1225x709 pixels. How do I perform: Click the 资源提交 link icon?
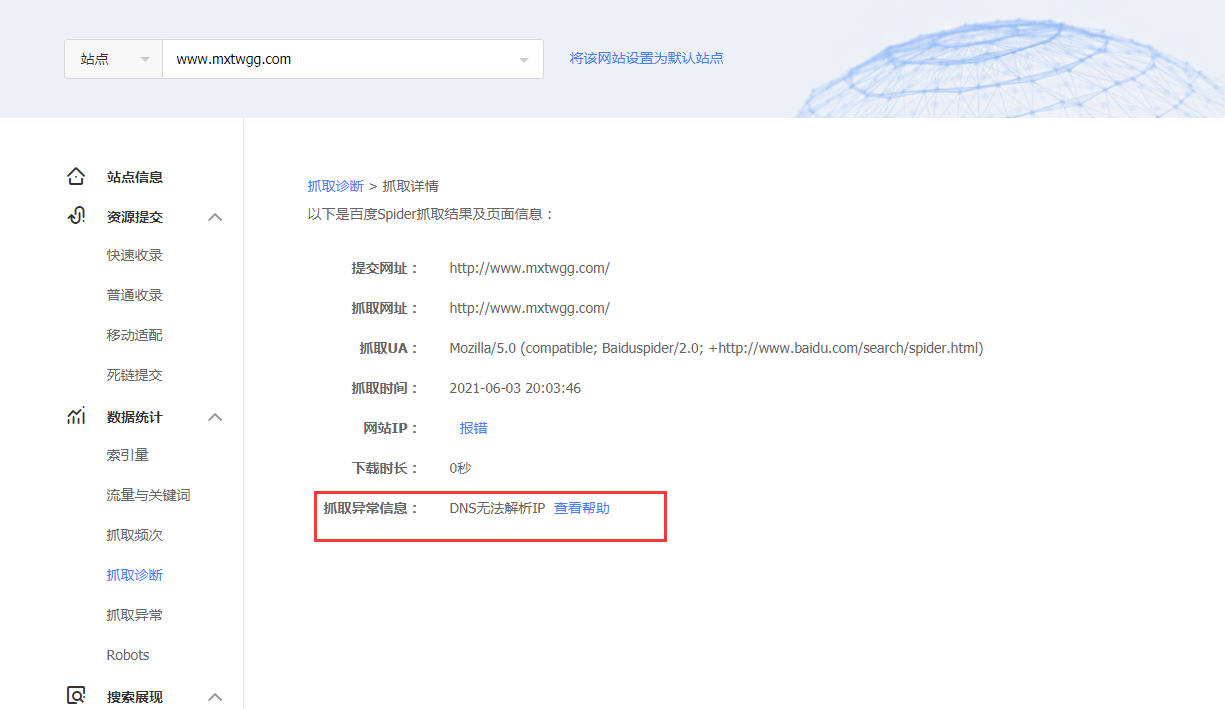coord(76,216)
